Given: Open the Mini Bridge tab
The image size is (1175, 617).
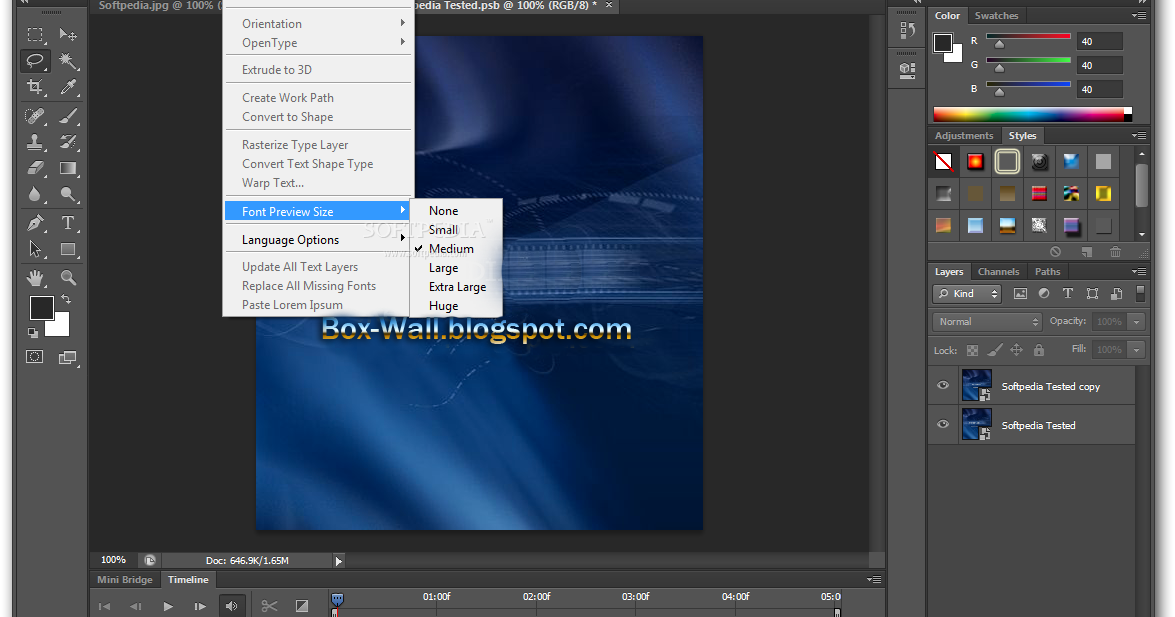Looking at the screenshot, I should (124, 580).
